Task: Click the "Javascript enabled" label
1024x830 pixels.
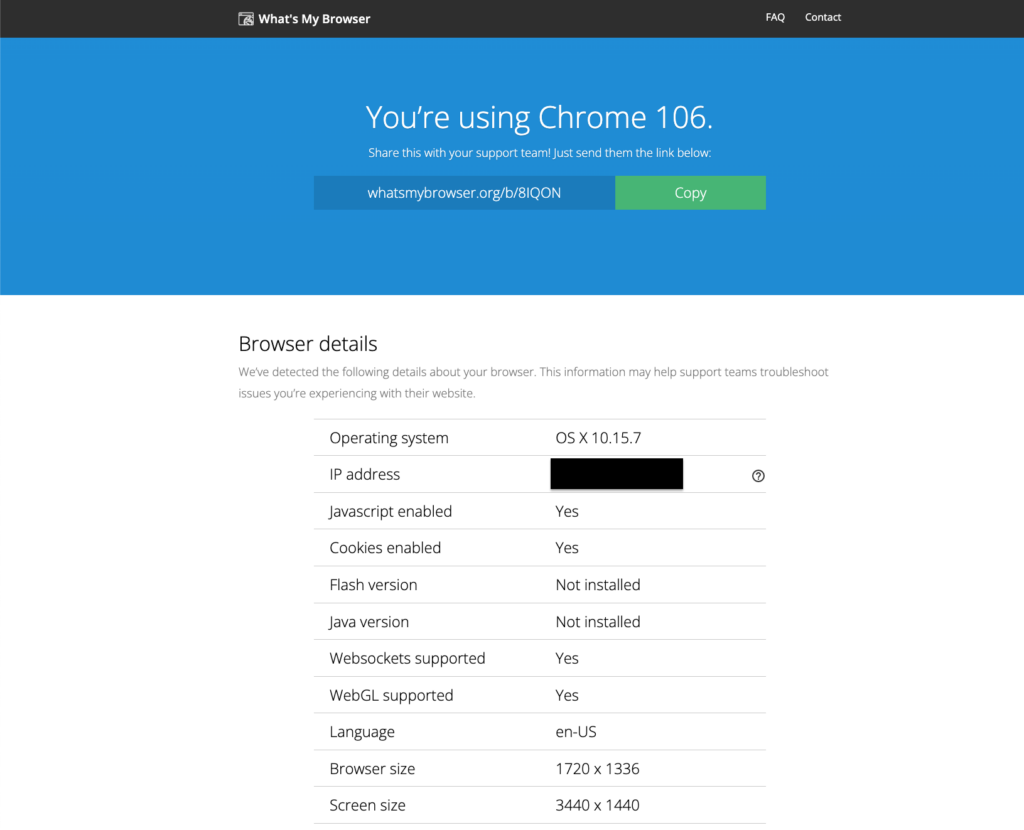Action: coord(390,512)
